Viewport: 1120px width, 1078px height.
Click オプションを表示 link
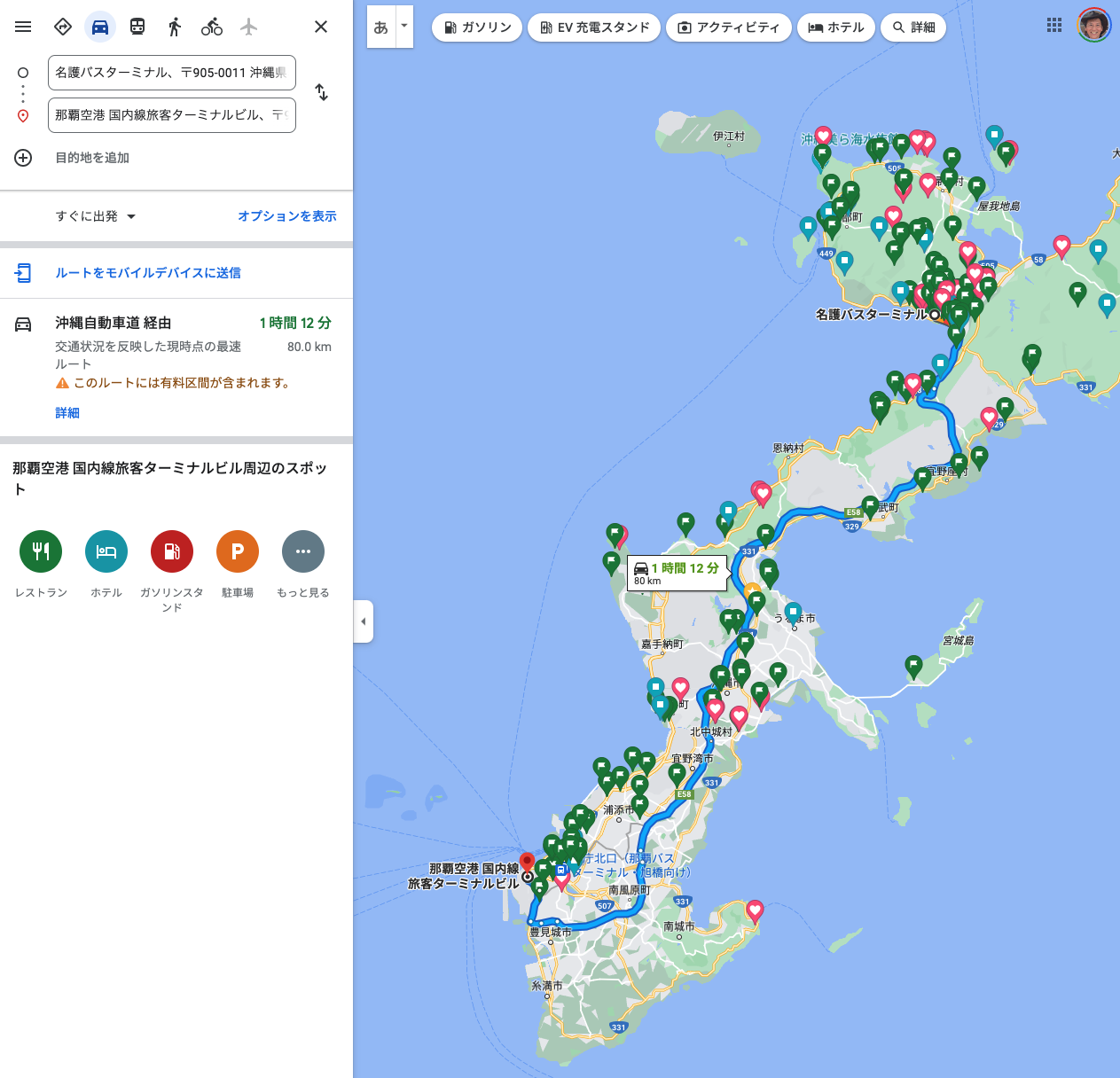(286, 216)
